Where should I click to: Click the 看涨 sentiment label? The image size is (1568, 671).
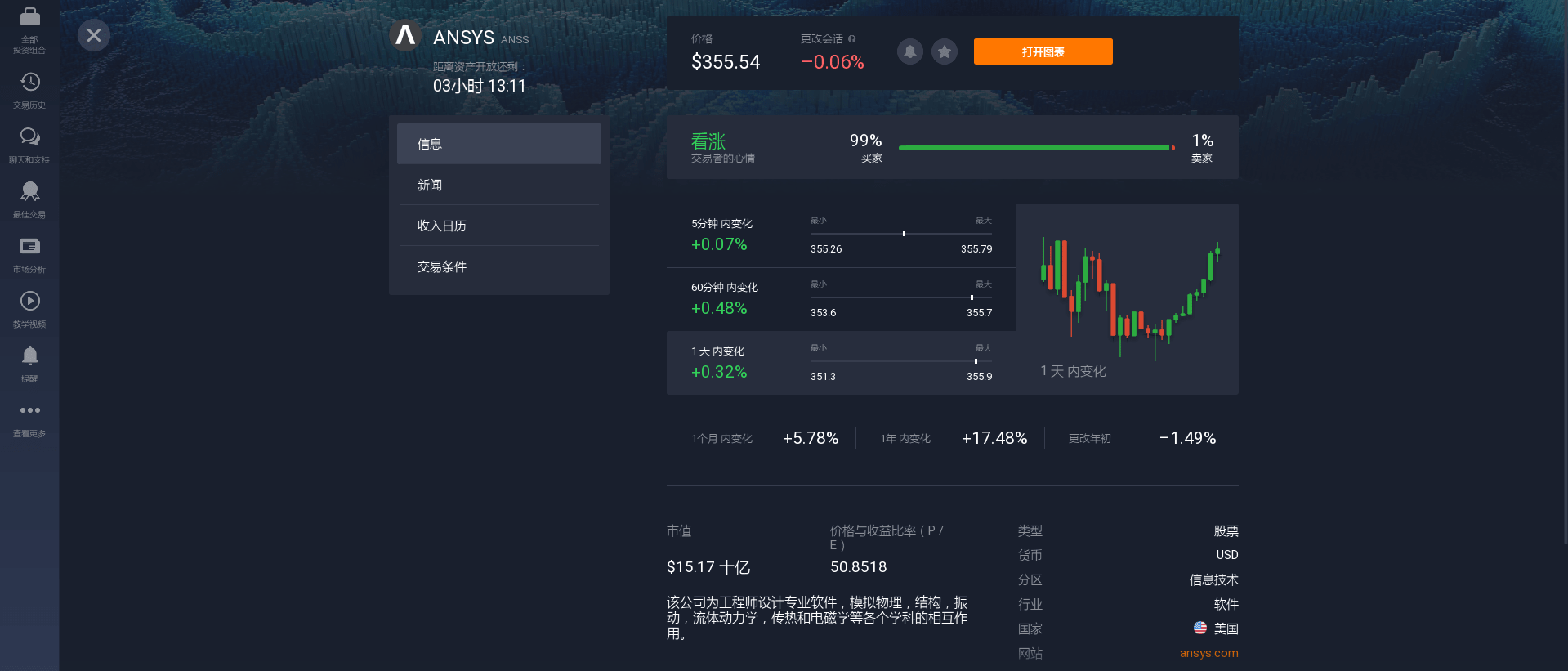[x=708, y=141]
